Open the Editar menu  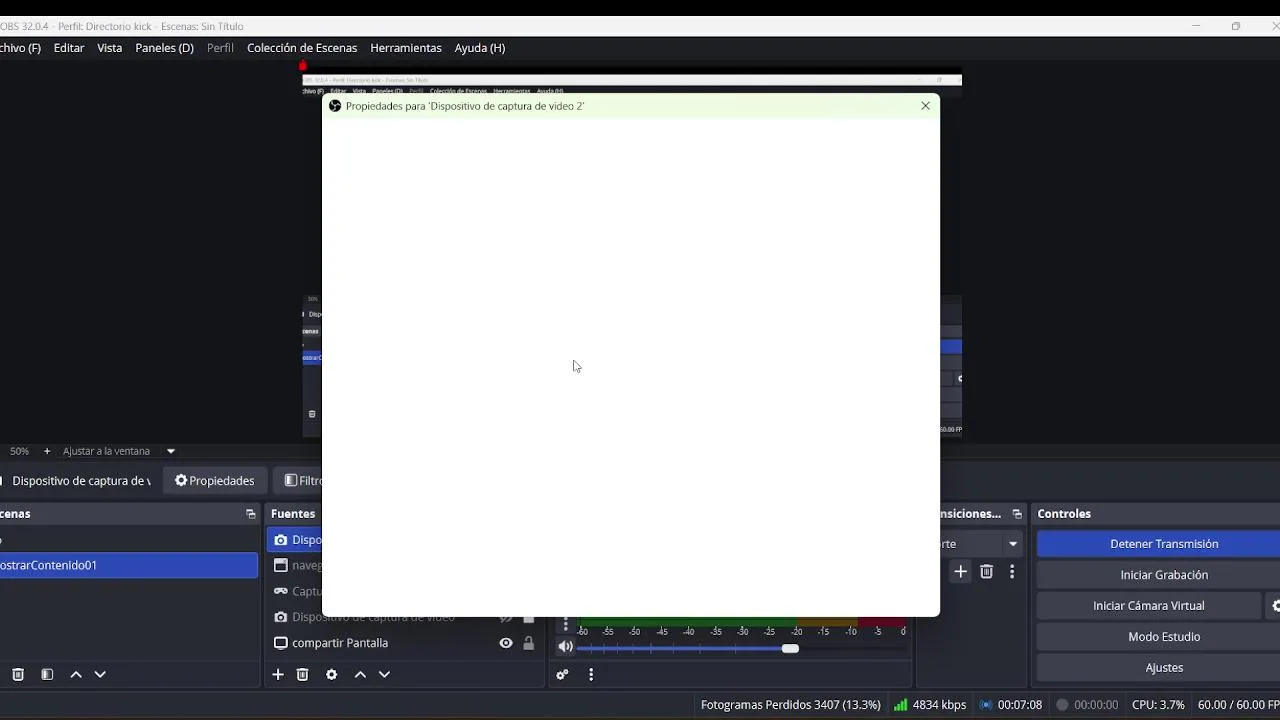tap(69, 48)
